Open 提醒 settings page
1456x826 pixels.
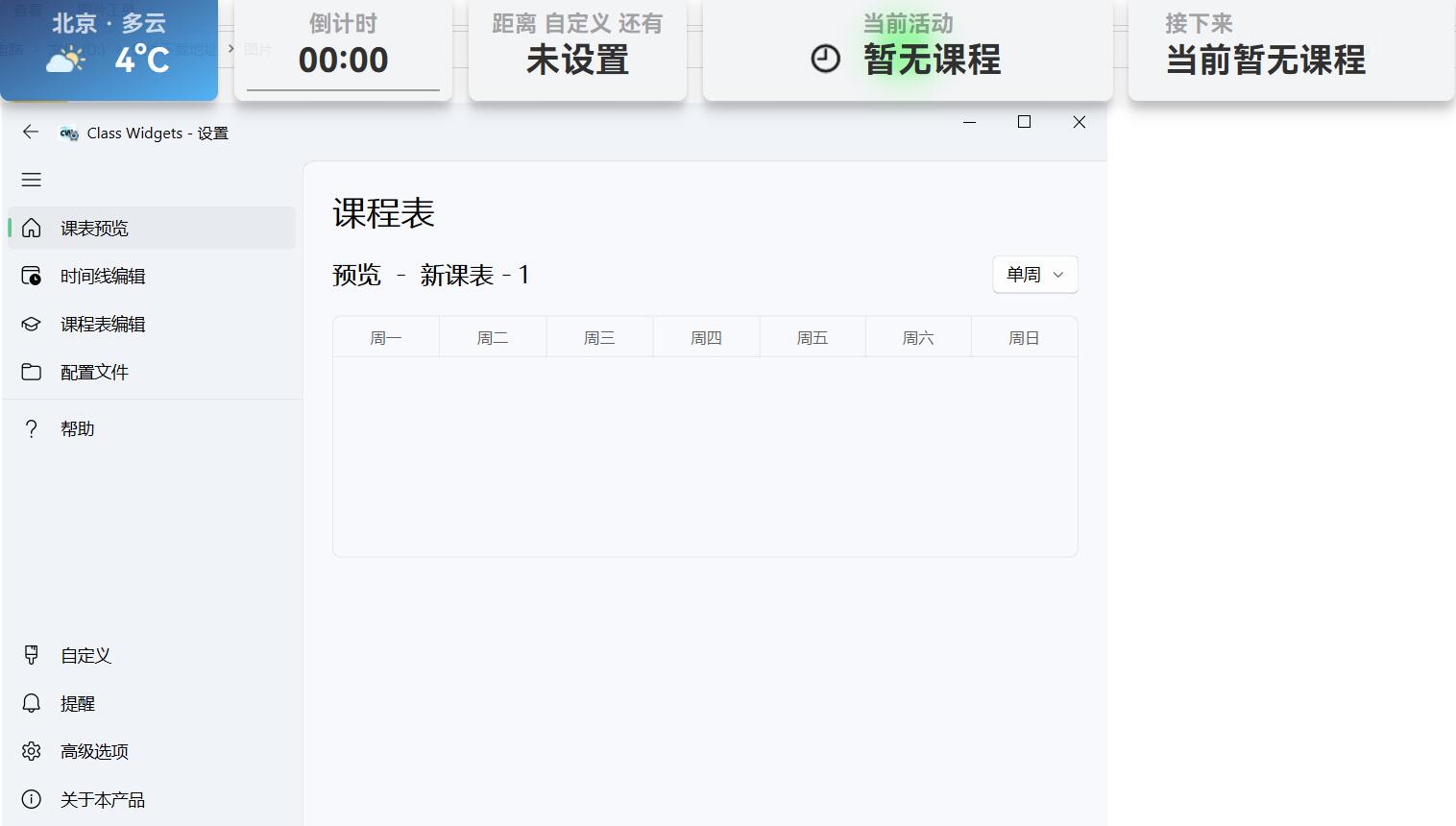[152, 703]
